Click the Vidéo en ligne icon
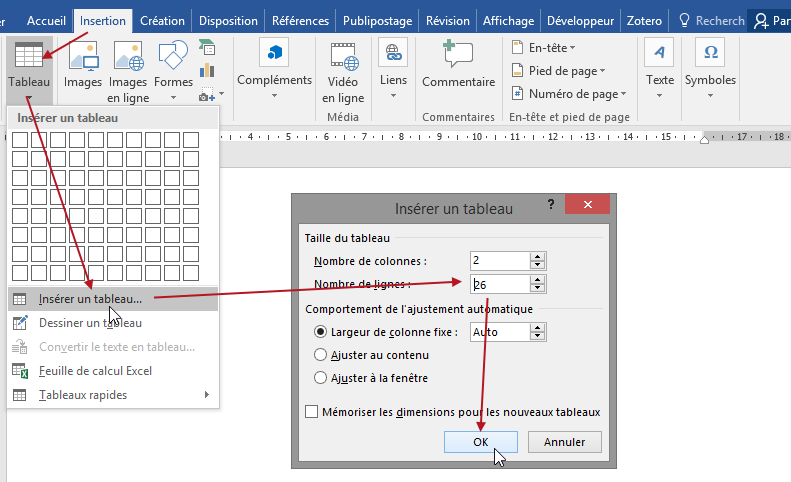 344,56
